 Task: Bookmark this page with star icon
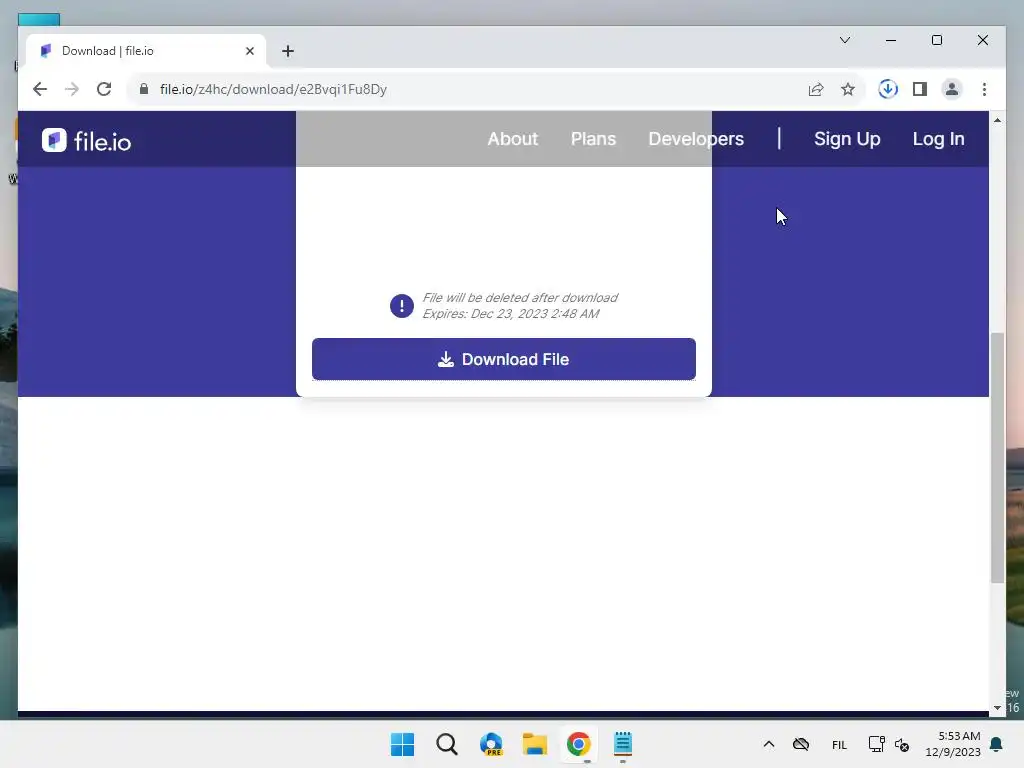click(x=848, y=89)
